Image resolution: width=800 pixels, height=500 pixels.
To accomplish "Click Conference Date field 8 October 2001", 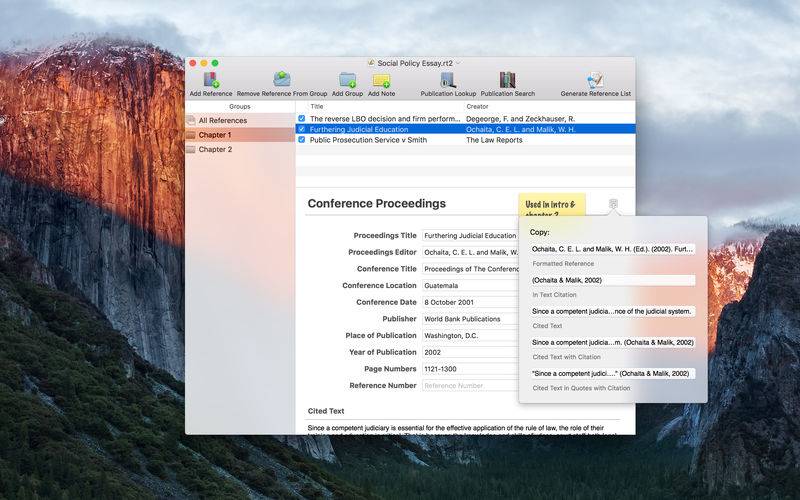I will click(x=470, y=302).
